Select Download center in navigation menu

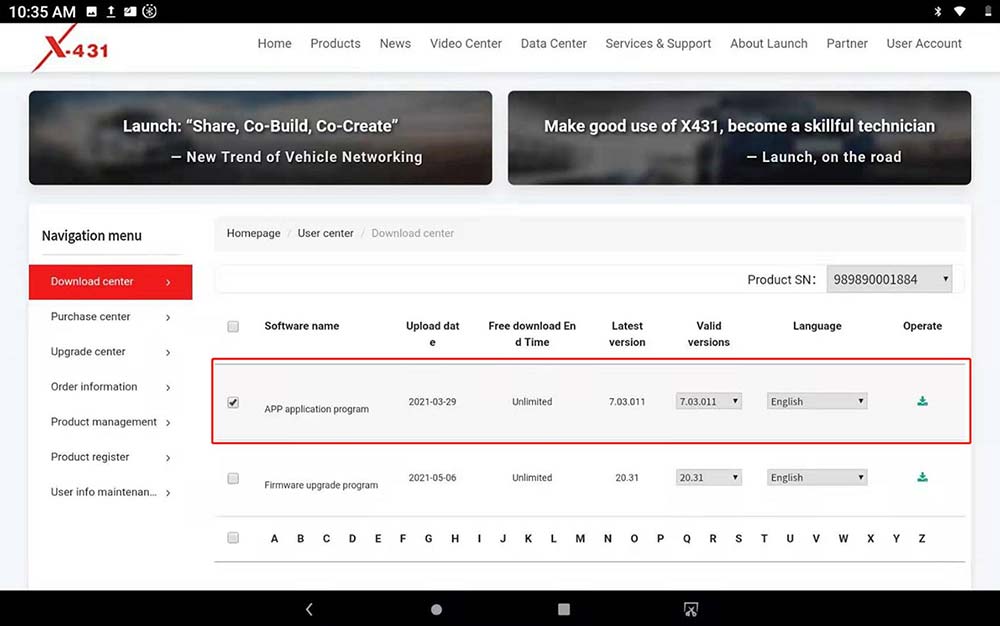110,282
